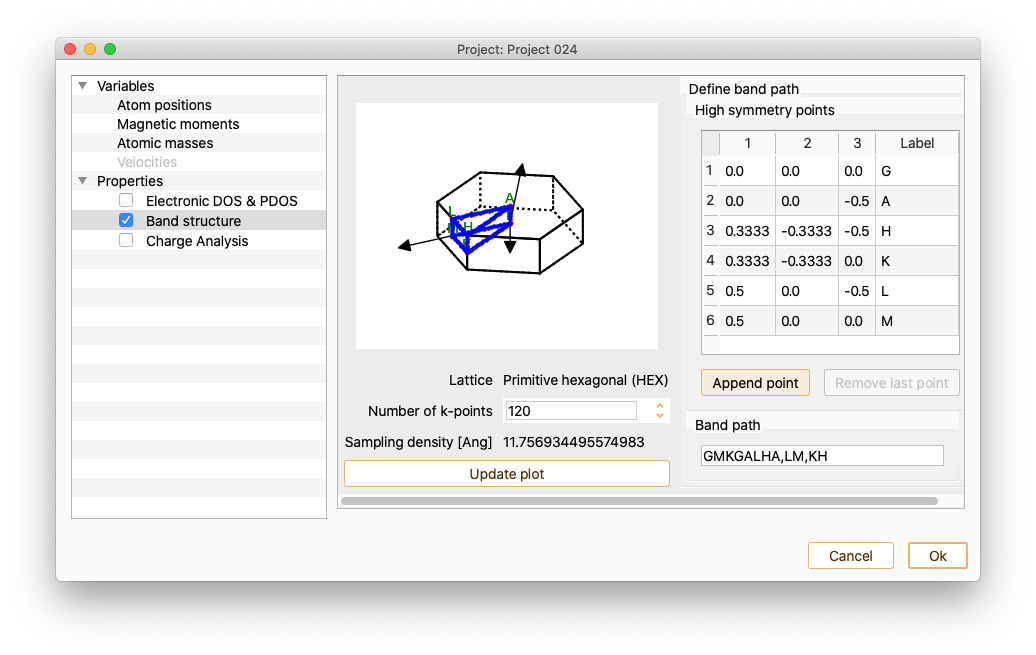Click the '0.5' cell in row M
Screen dimensions: 1036x655
(x=747, y=321)
